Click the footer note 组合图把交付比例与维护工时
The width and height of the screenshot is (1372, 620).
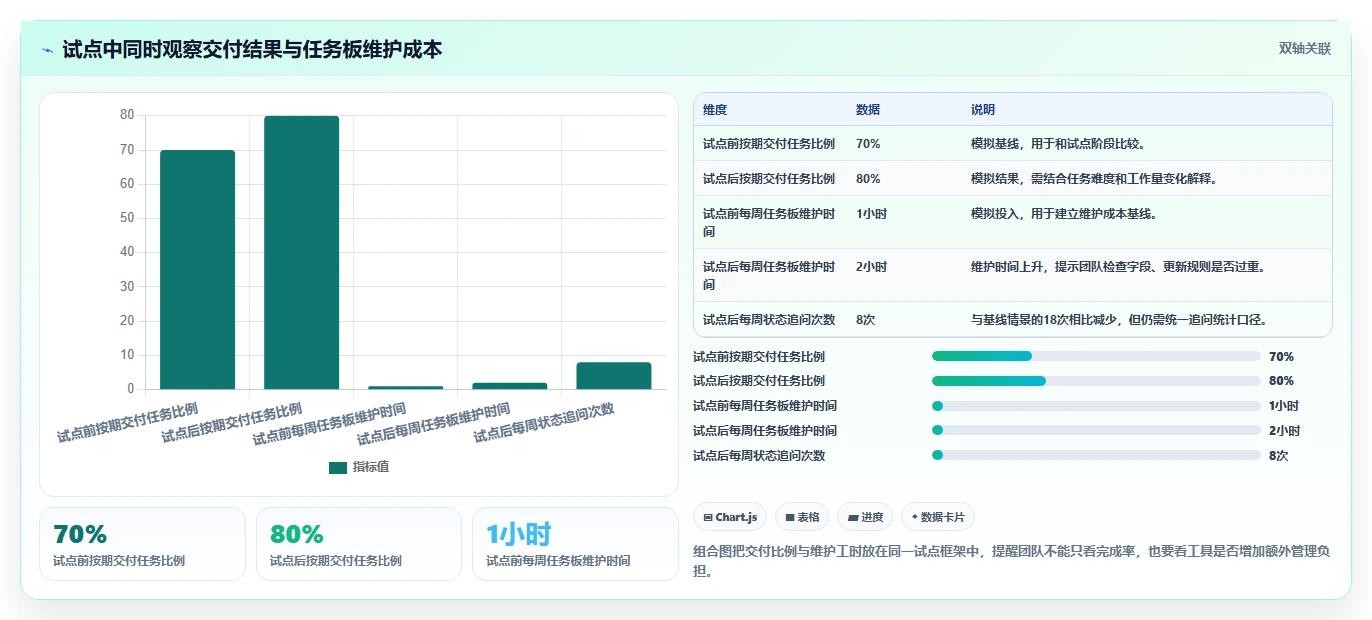point(1011,561)
